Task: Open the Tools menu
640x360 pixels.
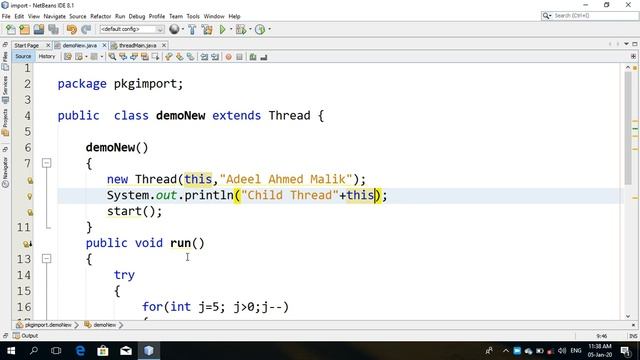Action: point(193,16)
